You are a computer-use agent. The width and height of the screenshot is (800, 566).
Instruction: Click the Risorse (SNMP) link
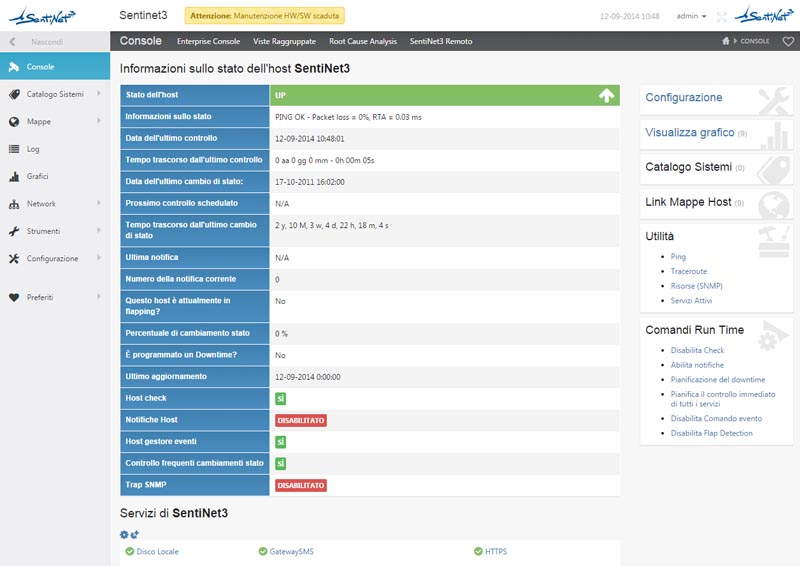click(x=696, y=286)
